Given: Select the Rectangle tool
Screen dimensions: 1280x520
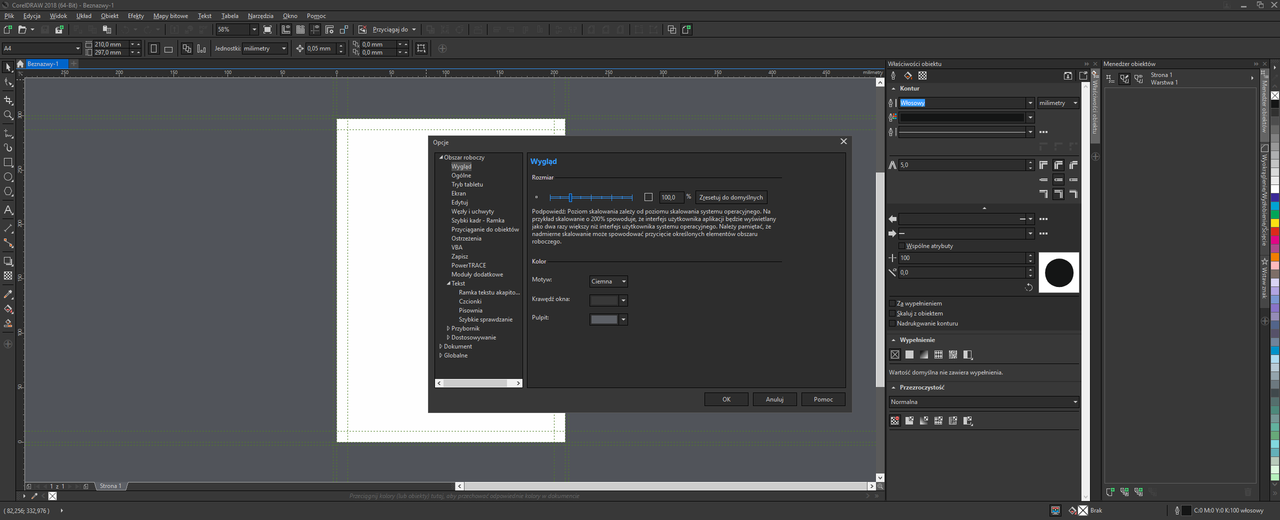Looking at the screenshot, I should click(x=8, y=162).
